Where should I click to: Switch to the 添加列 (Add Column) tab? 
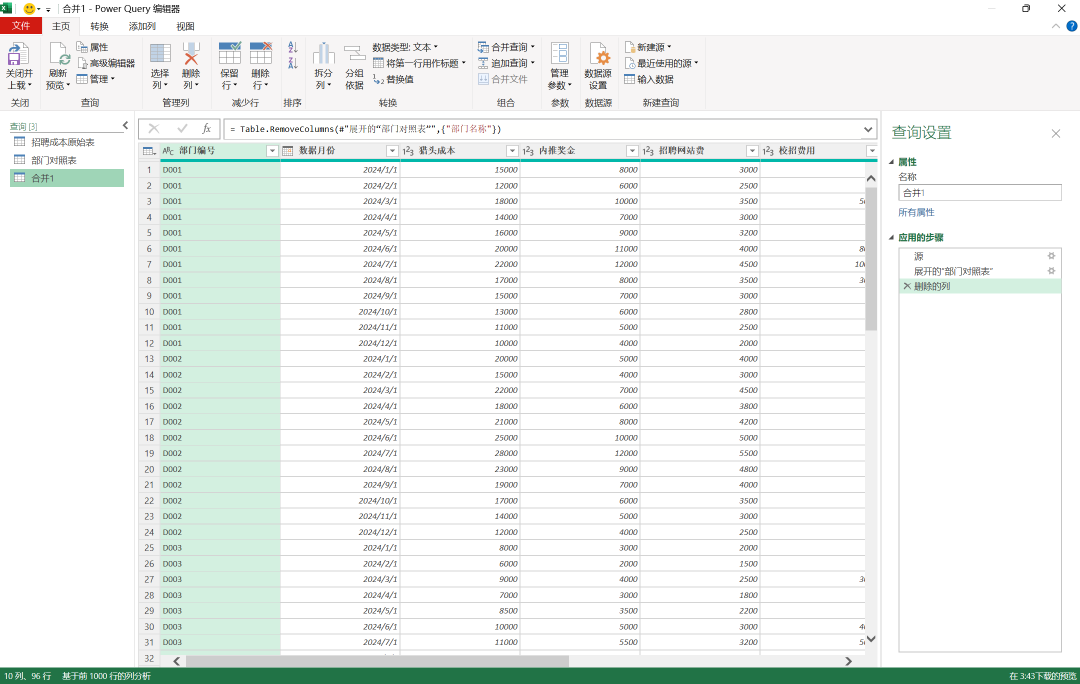142,26
